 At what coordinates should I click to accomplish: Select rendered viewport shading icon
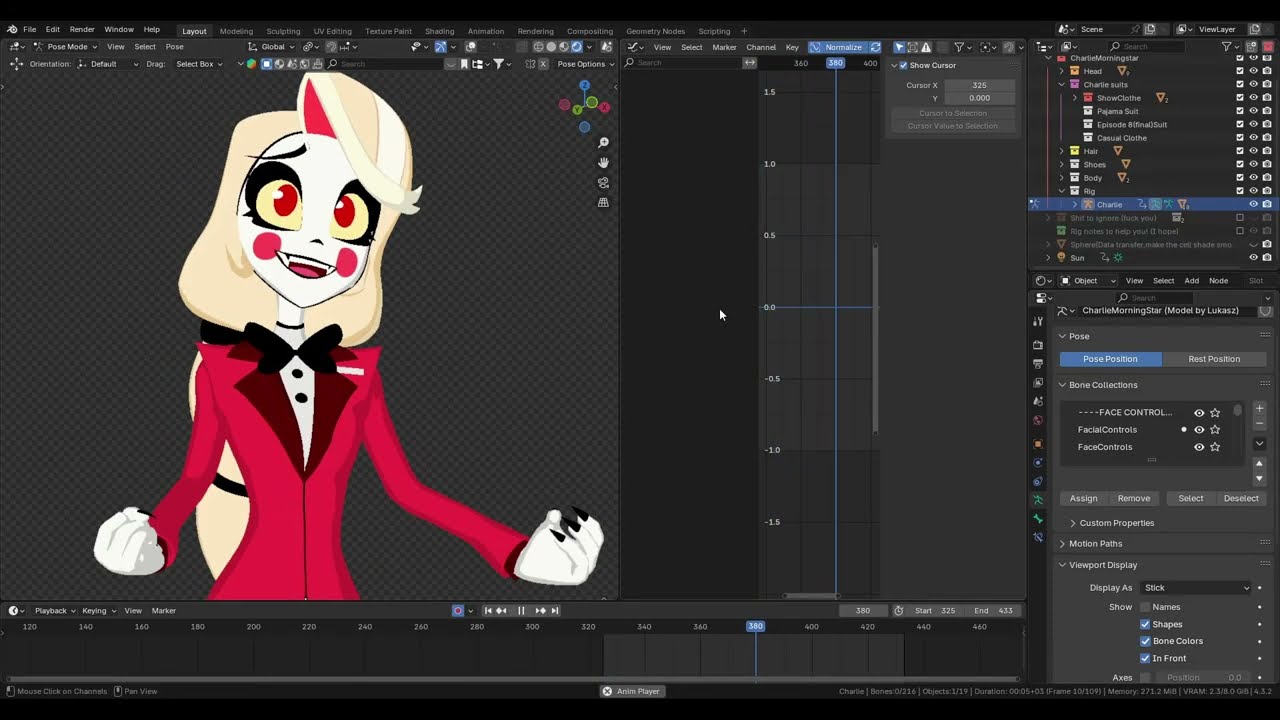tap(575, 47)
